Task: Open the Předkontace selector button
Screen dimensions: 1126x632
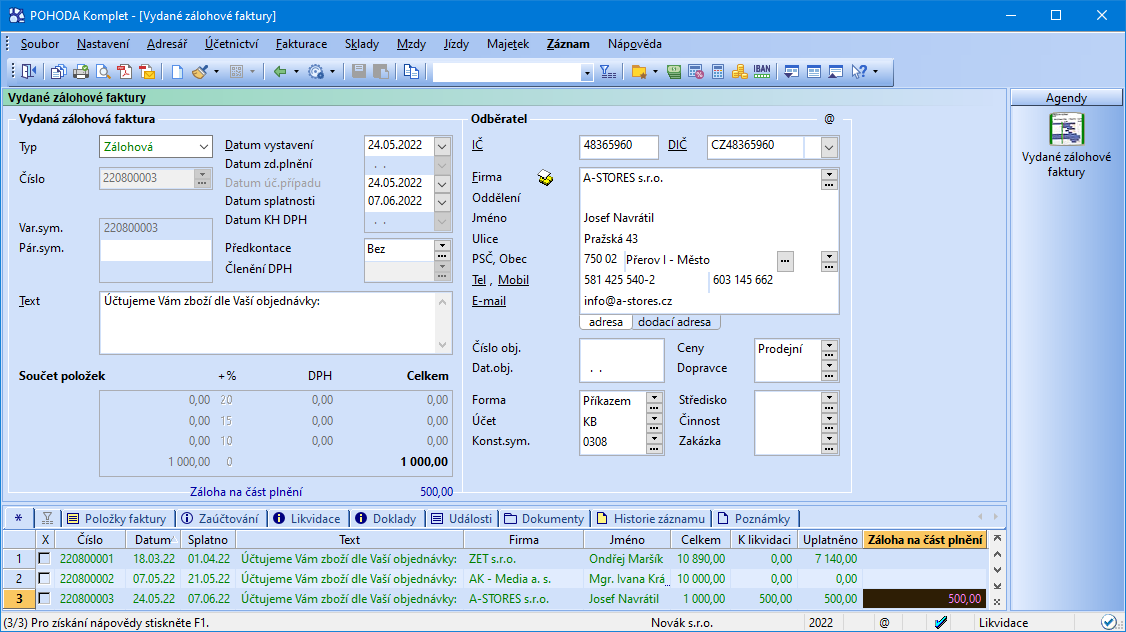Action: 442,249
